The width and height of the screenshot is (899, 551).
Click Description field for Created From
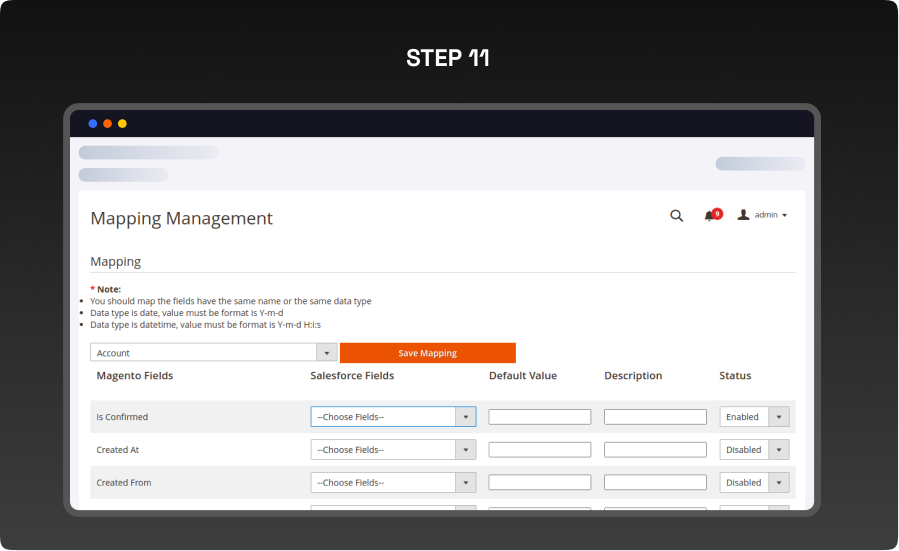(655, 482)
